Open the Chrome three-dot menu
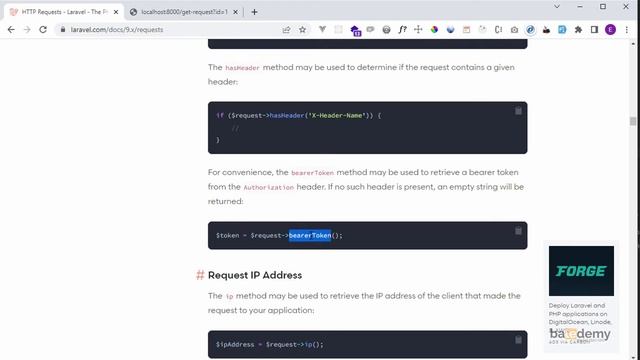Viewport: 640px width, 360px height. coord(627,29)
